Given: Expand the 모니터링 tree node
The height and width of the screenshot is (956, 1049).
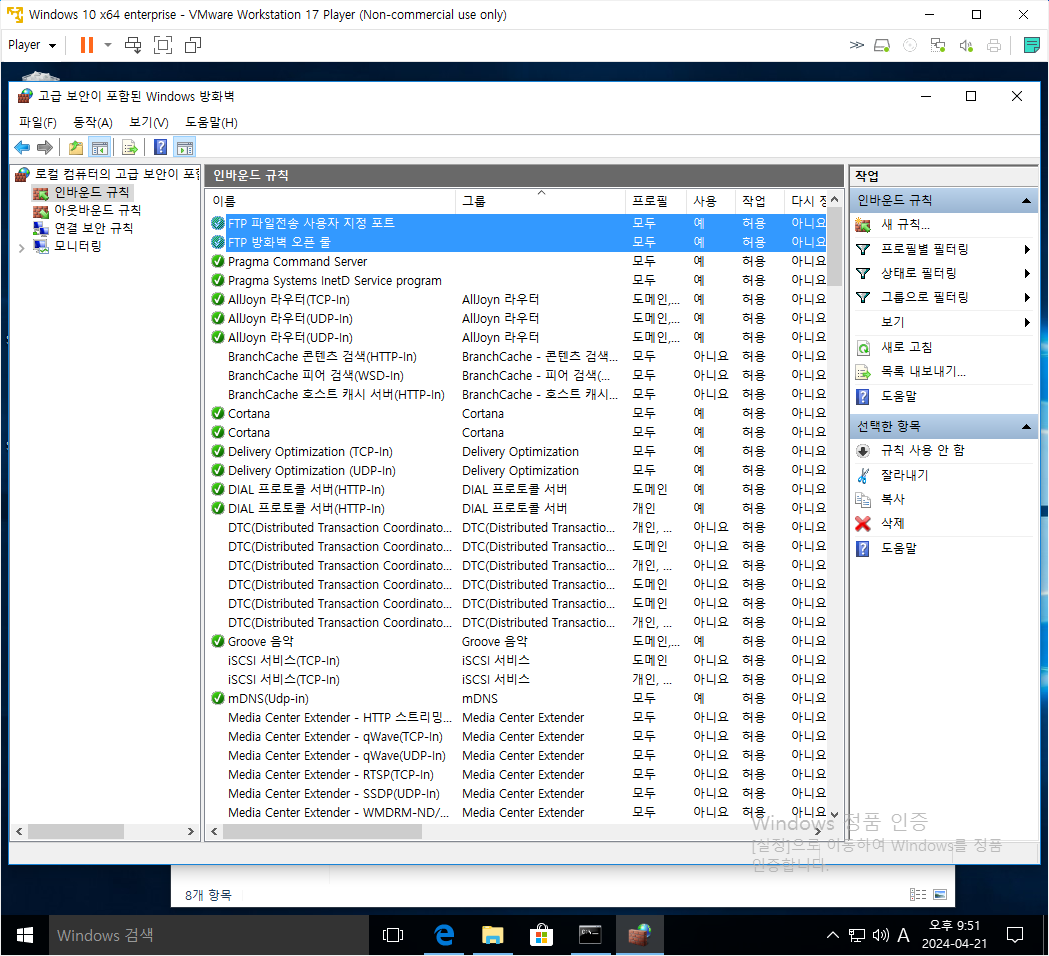Looking at the screenshot, I should [x=21, y=248].
